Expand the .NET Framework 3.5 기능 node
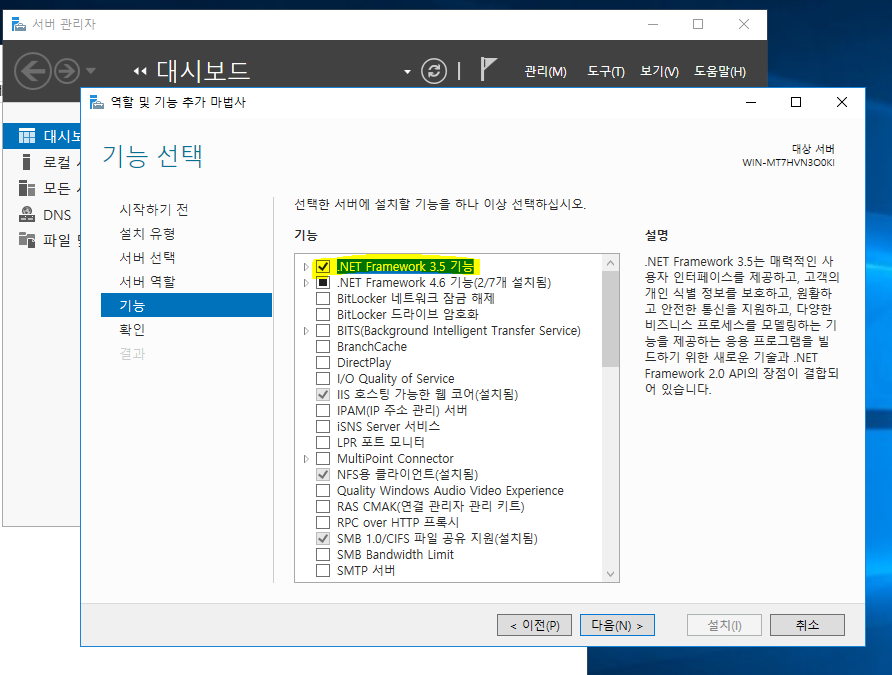 coord(306,267)
